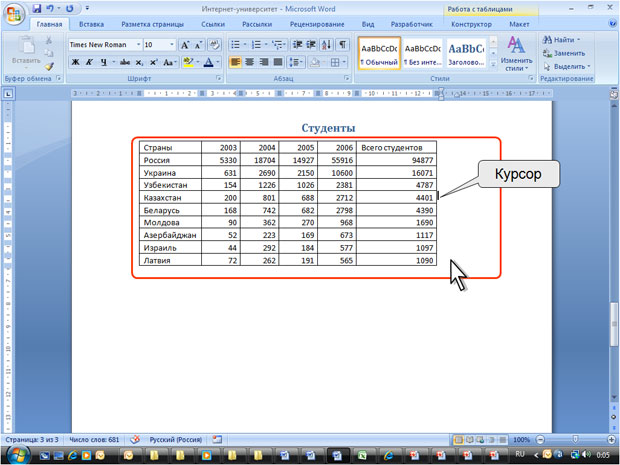Apply the Обычный style

pyautogui.click(x=379, y=53)
